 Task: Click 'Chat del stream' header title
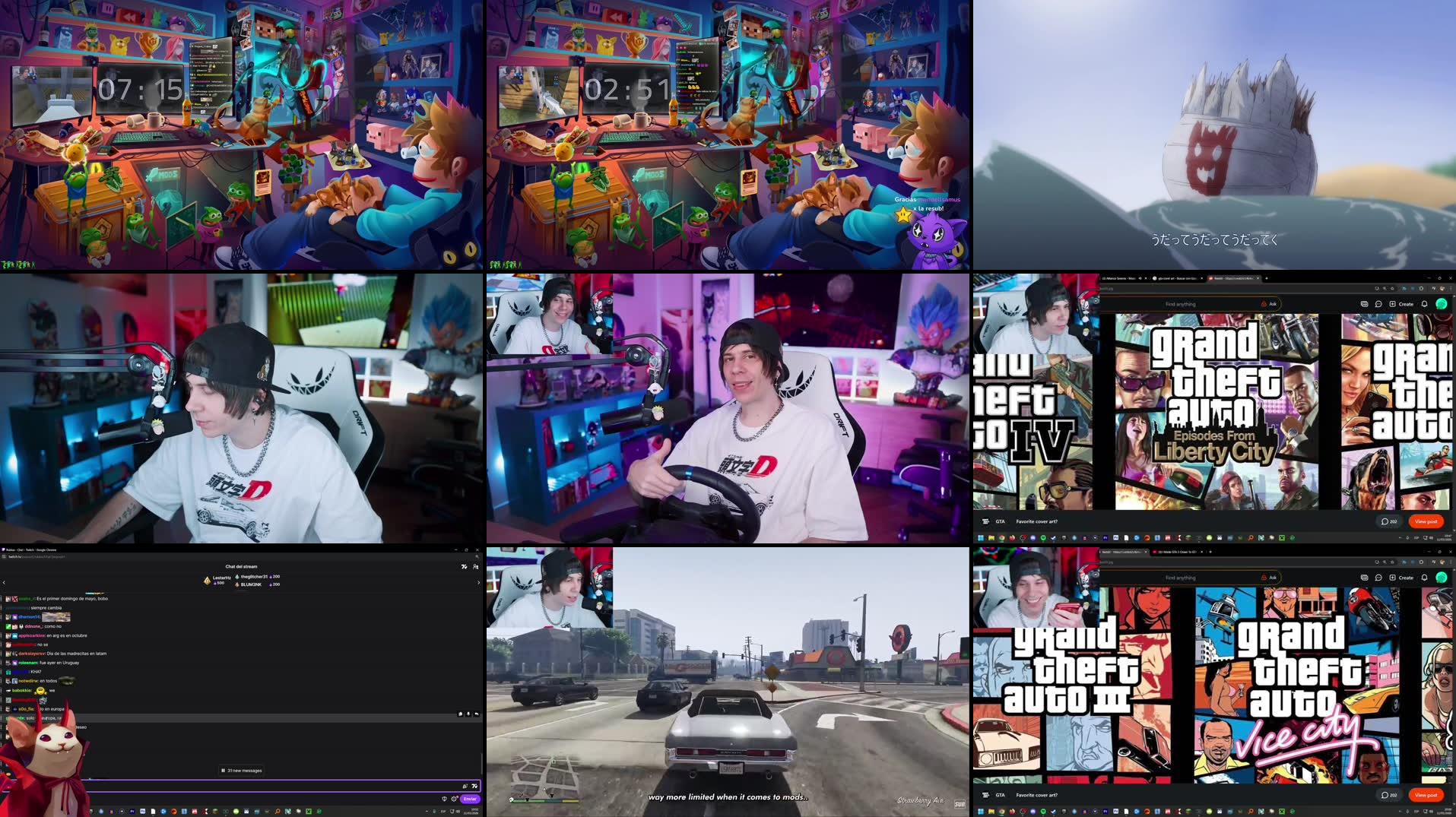(241, 566)
